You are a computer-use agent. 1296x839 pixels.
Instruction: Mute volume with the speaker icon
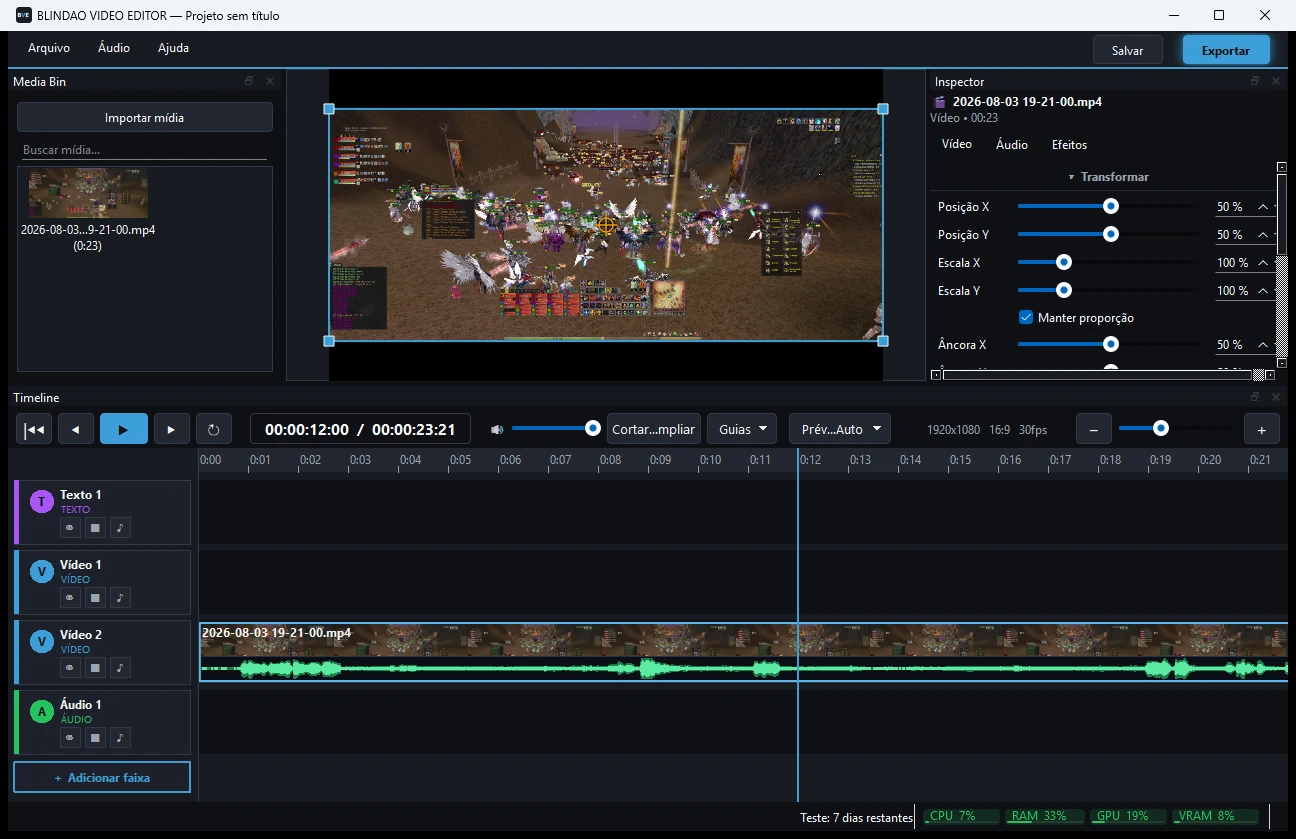pyautogui.click(x=497, y=429)
